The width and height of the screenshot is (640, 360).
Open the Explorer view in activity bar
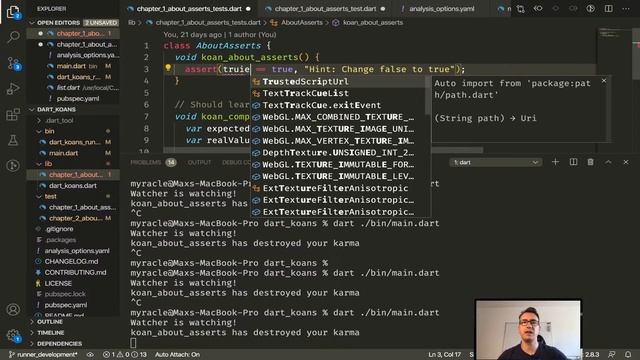[13, 12]
